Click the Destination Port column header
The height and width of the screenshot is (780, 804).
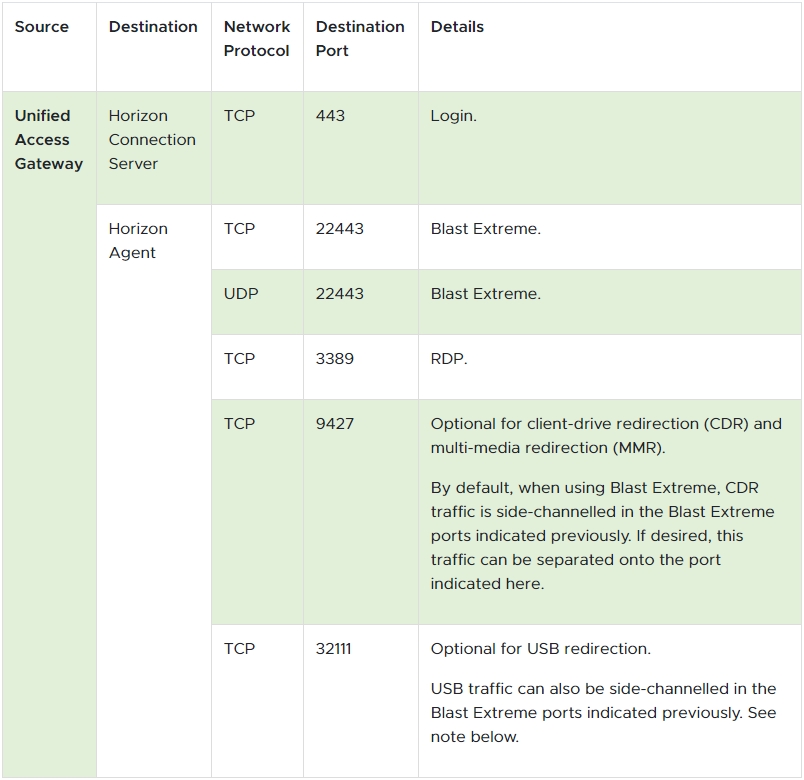click(x=360, y=39)
